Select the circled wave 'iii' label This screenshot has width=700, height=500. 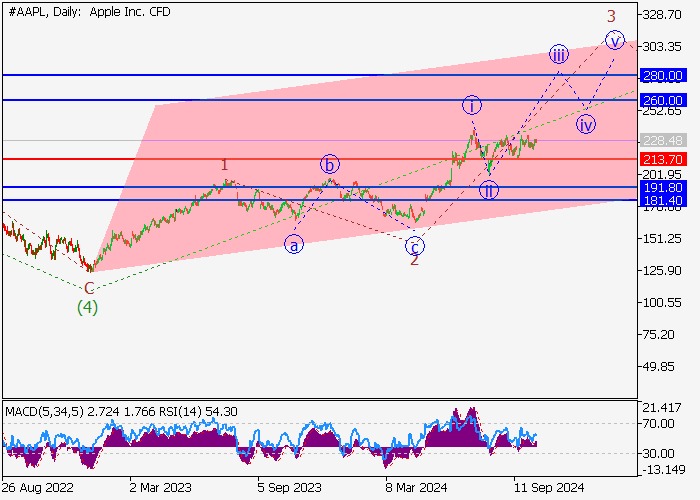(558, 55)
